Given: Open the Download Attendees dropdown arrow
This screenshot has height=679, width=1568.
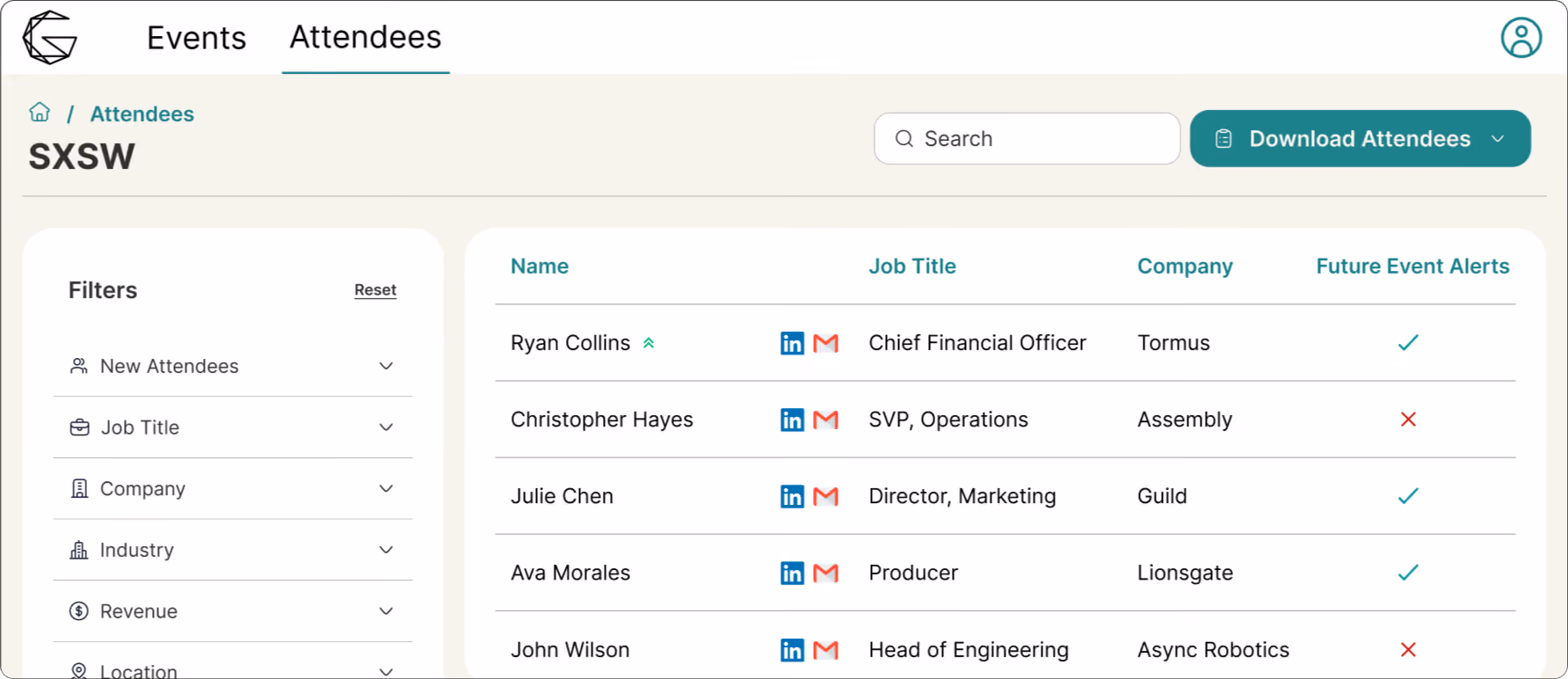Looking at the screenshot, I should coord(1498,139).
